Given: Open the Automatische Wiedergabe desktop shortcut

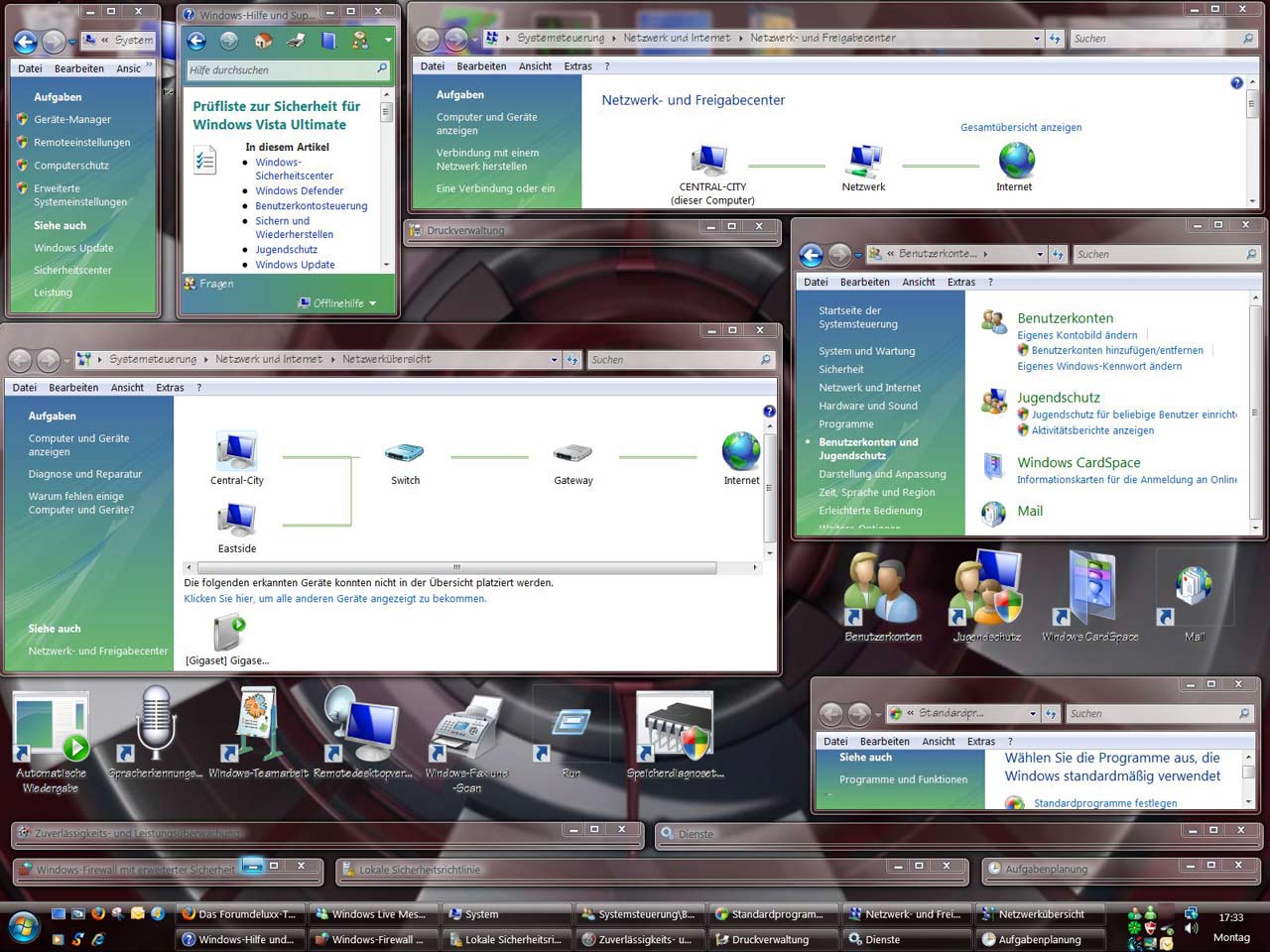Looking at the screenshot, I should click(52, 739).
